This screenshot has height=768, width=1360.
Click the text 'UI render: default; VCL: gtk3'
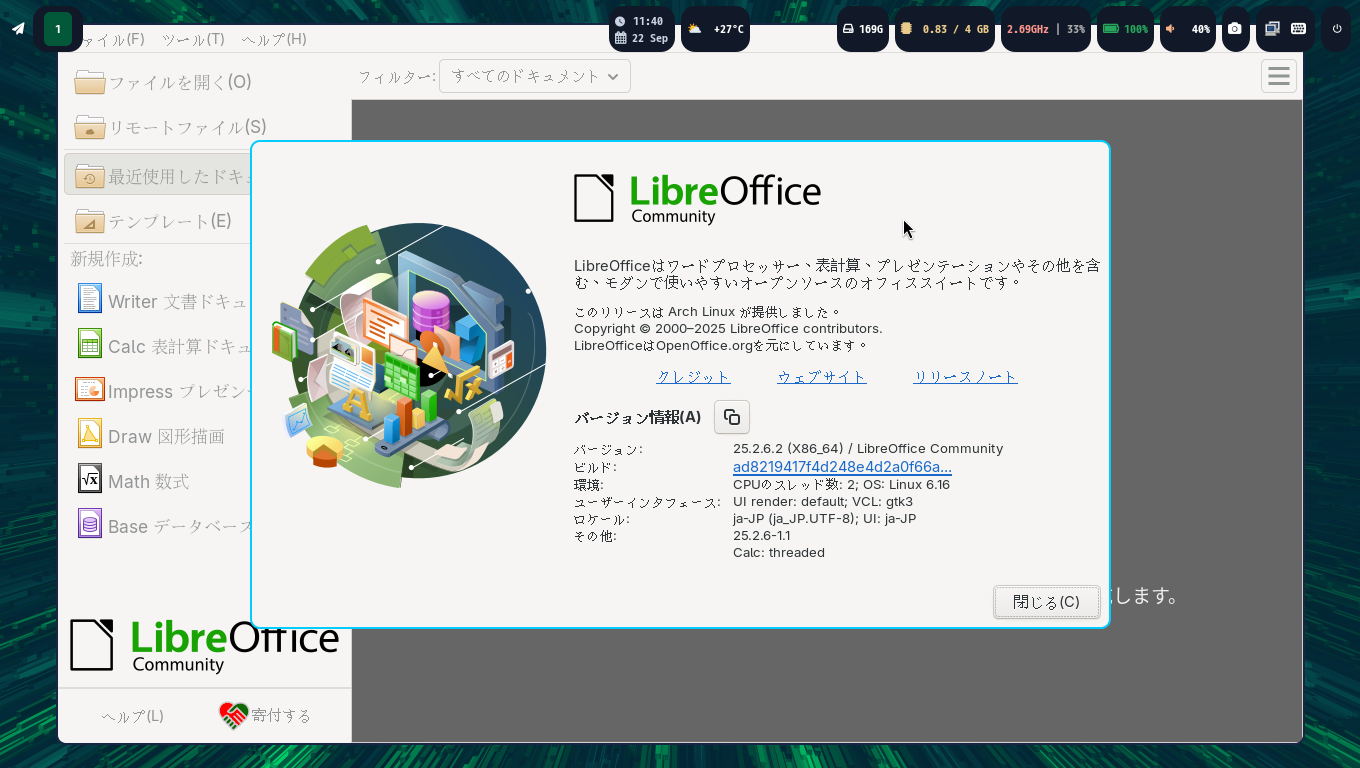click(x=823, y=502)
